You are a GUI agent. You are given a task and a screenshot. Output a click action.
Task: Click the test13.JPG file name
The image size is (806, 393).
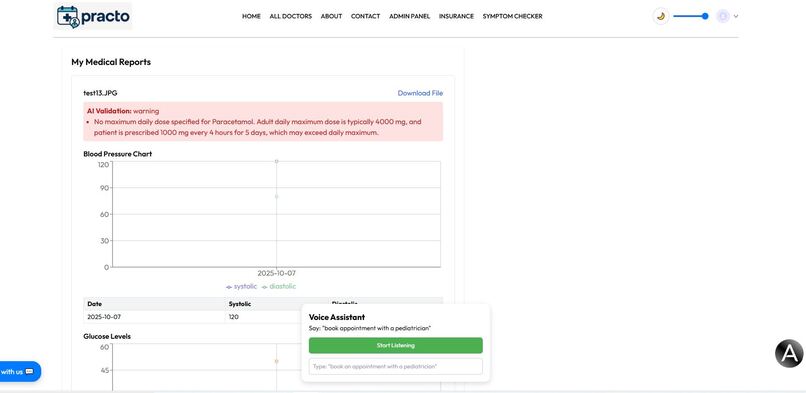tap(100, 93)
